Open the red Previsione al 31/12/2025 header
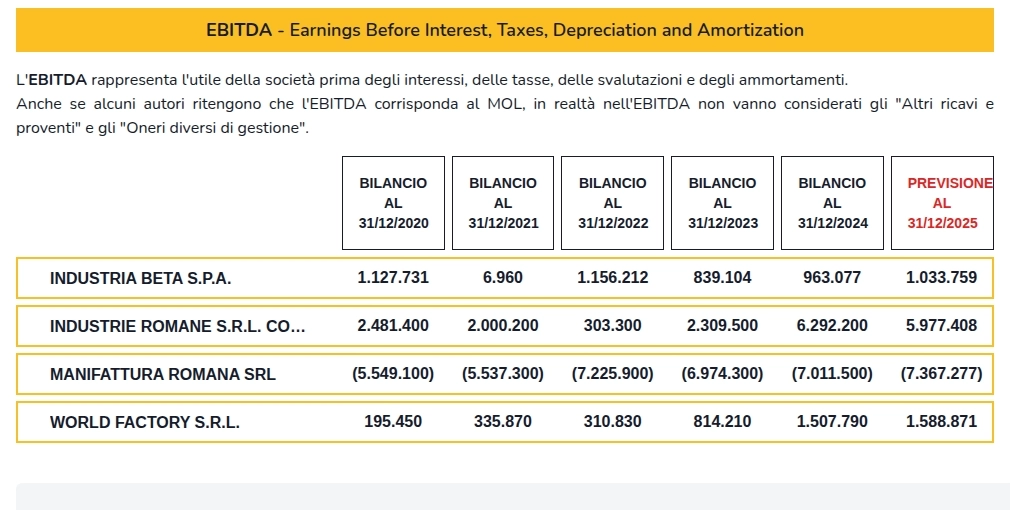Viewport: 1010px width, 510px height. click(942, 203)
